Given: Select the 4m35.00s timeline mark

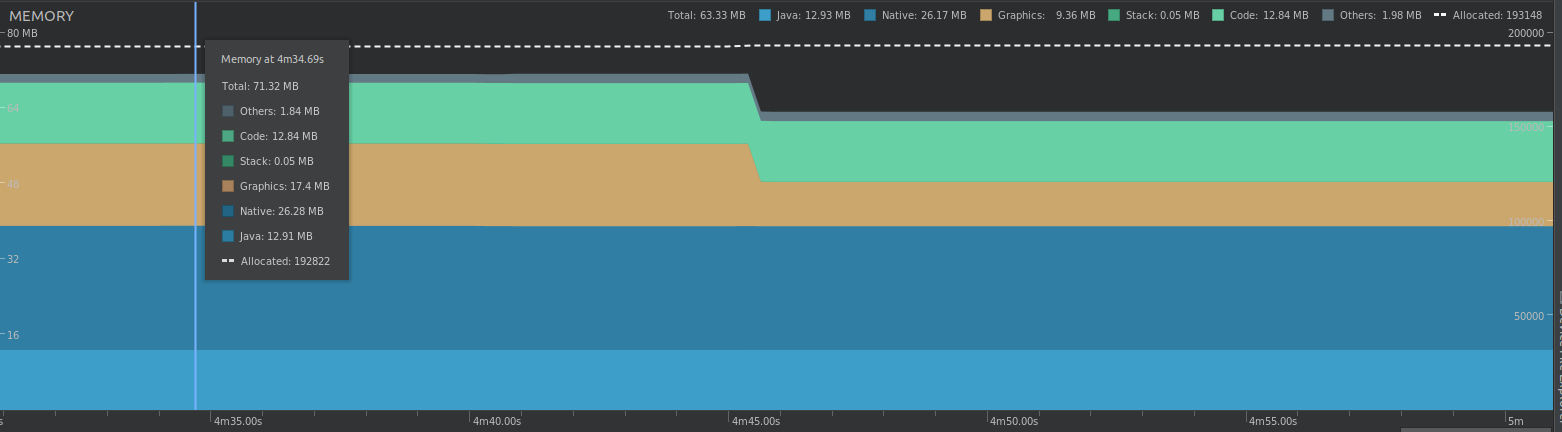Looking at the screenshot, I should pyautogui.click(x=238, y=421).
